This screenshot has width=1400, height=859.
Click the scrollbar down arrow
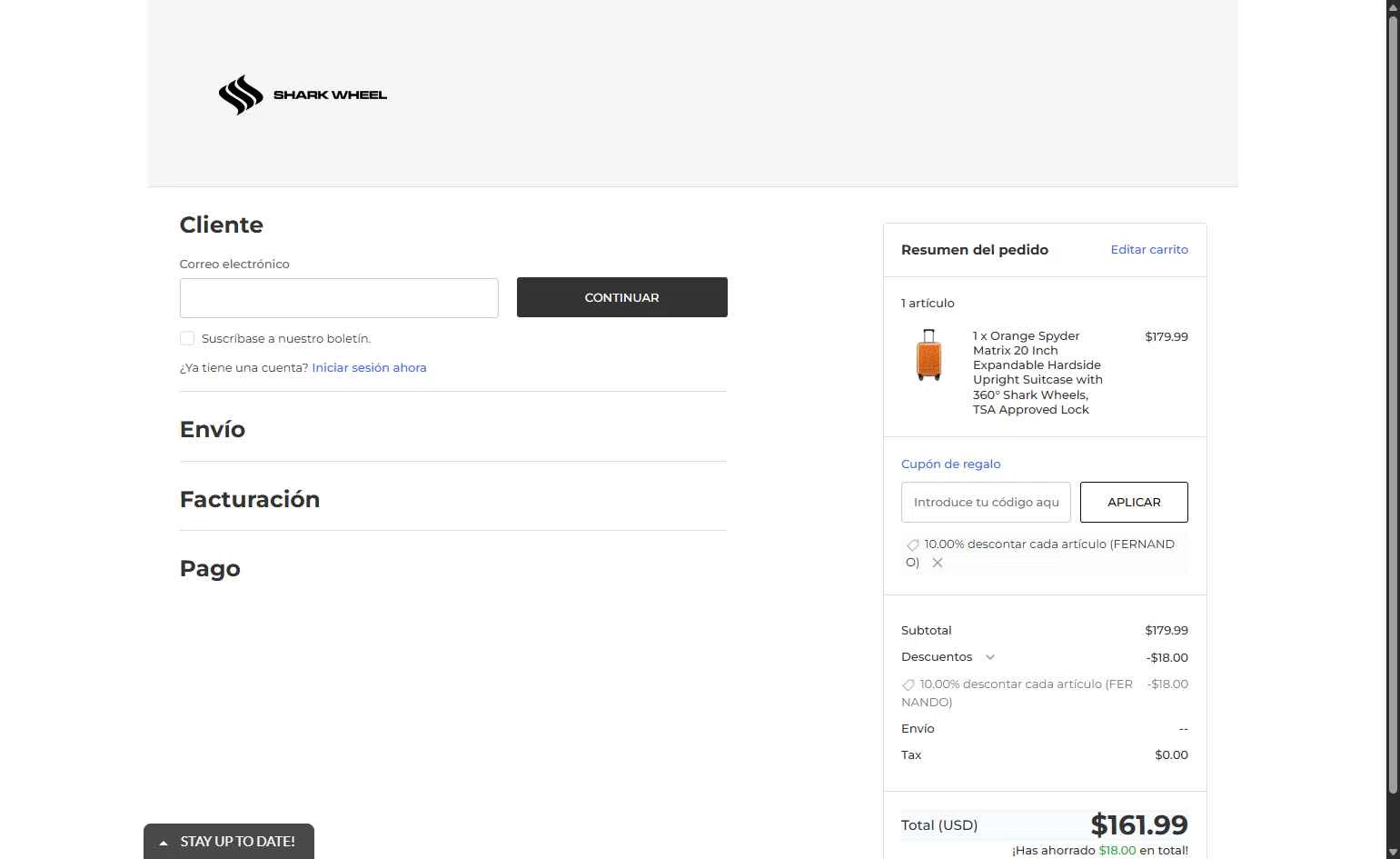click(1393, 852)
